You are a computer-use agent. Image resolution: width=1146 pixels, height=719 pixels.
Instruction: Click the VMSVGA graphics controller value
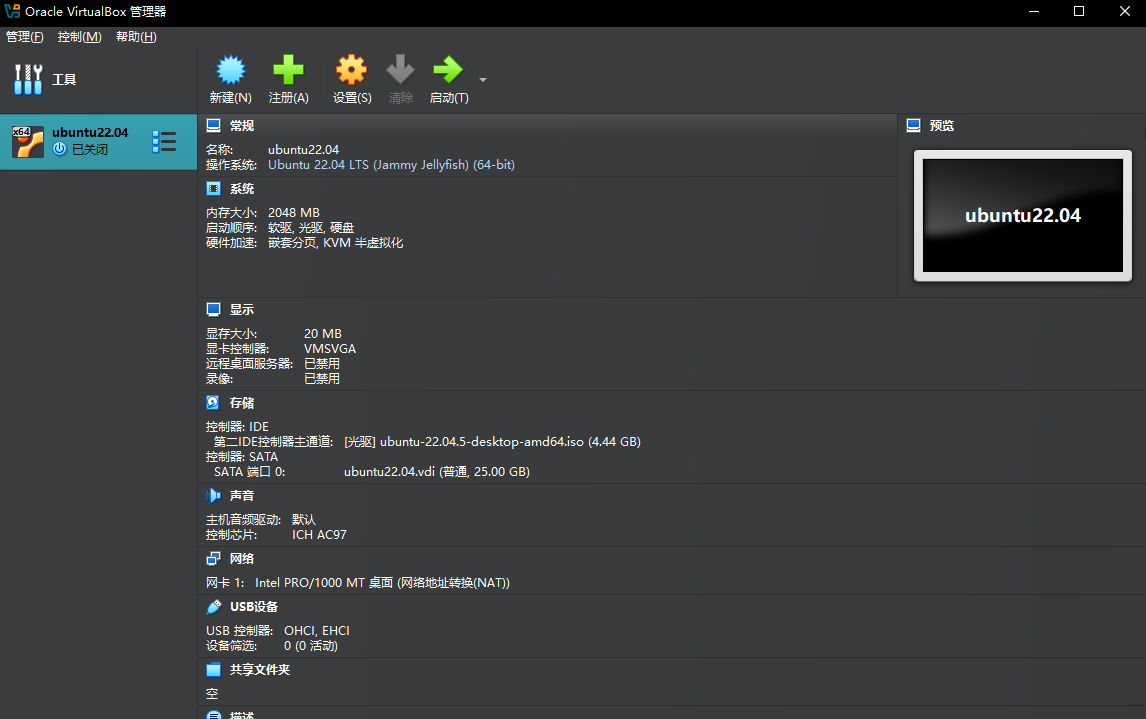point(330,349)
